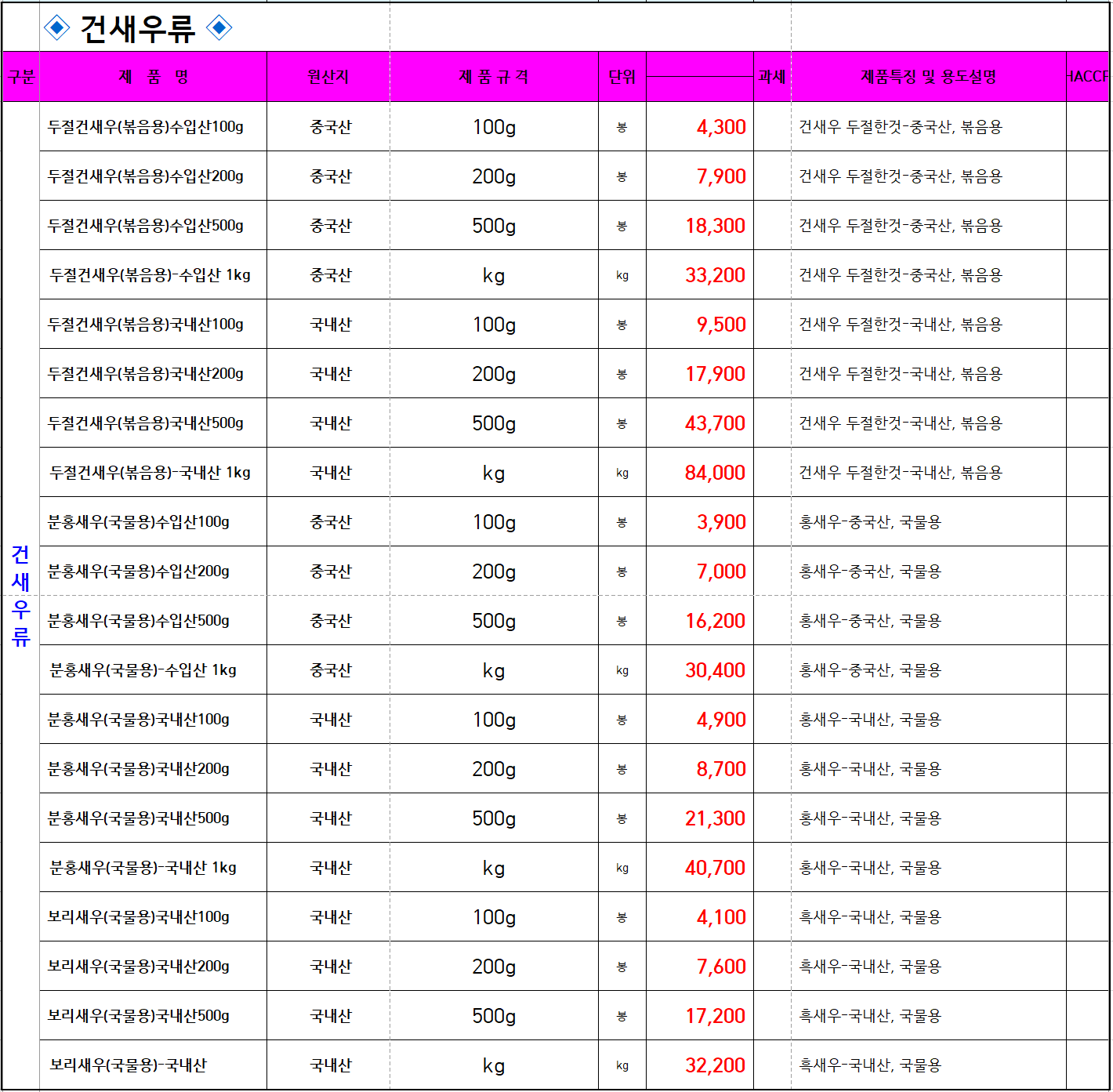
Task: Select the 단위 column header
Action: point(622,77)
